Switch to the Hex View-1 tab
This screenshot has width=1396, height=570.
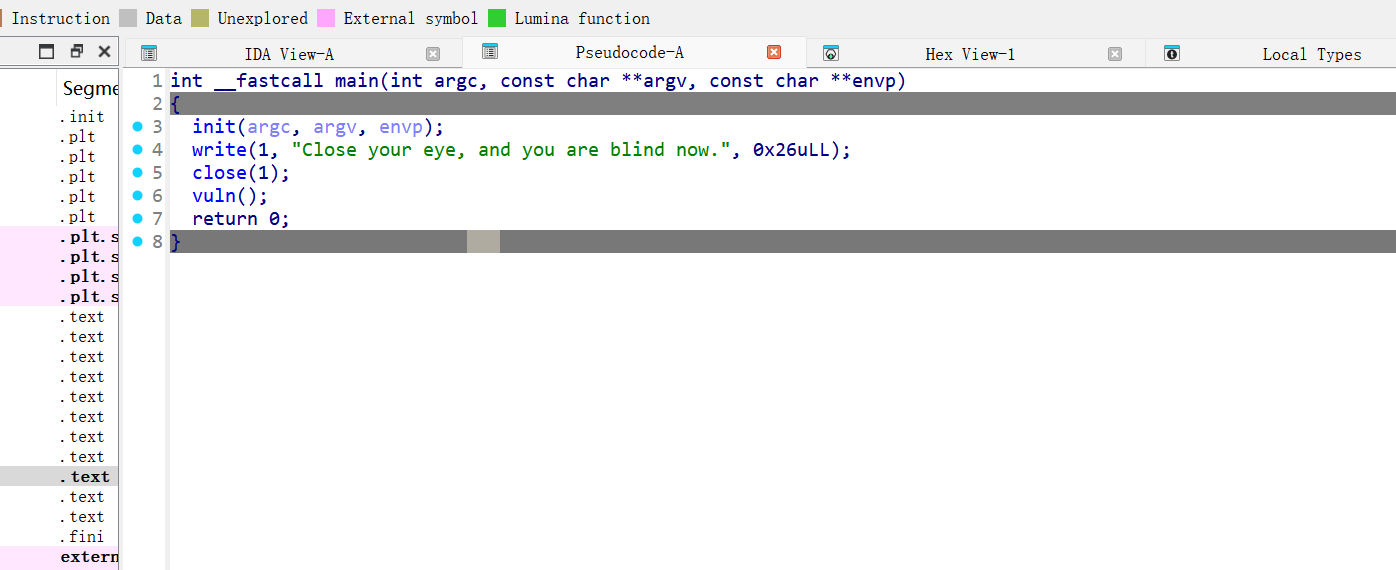coord(969,54)
